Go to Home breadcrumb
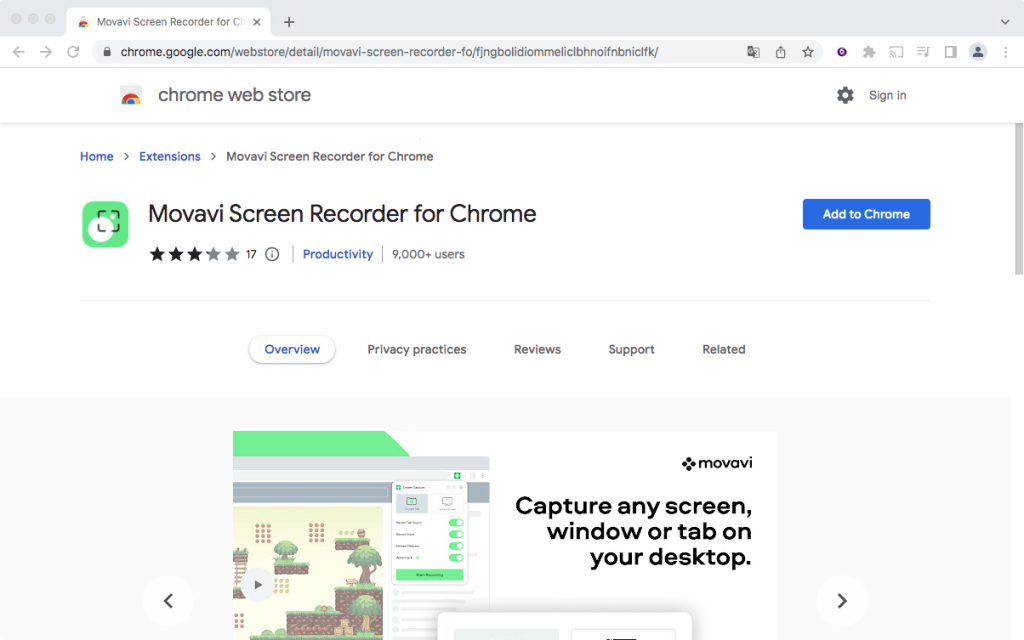Screen dimensions: 1024x640 point(97,157)
